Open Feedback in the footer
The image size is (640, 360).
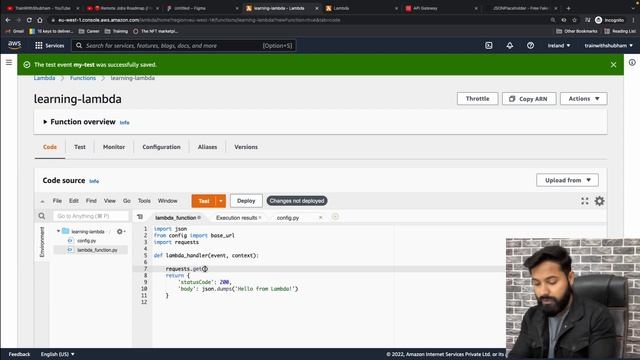(19, 354)
